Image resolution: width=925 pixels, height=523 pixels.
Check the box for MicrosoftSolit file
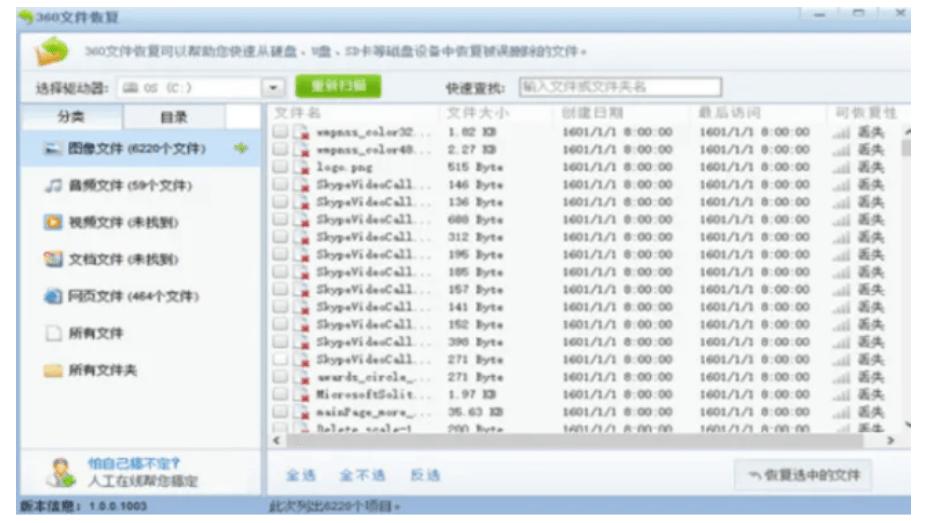tap(280, 394)
